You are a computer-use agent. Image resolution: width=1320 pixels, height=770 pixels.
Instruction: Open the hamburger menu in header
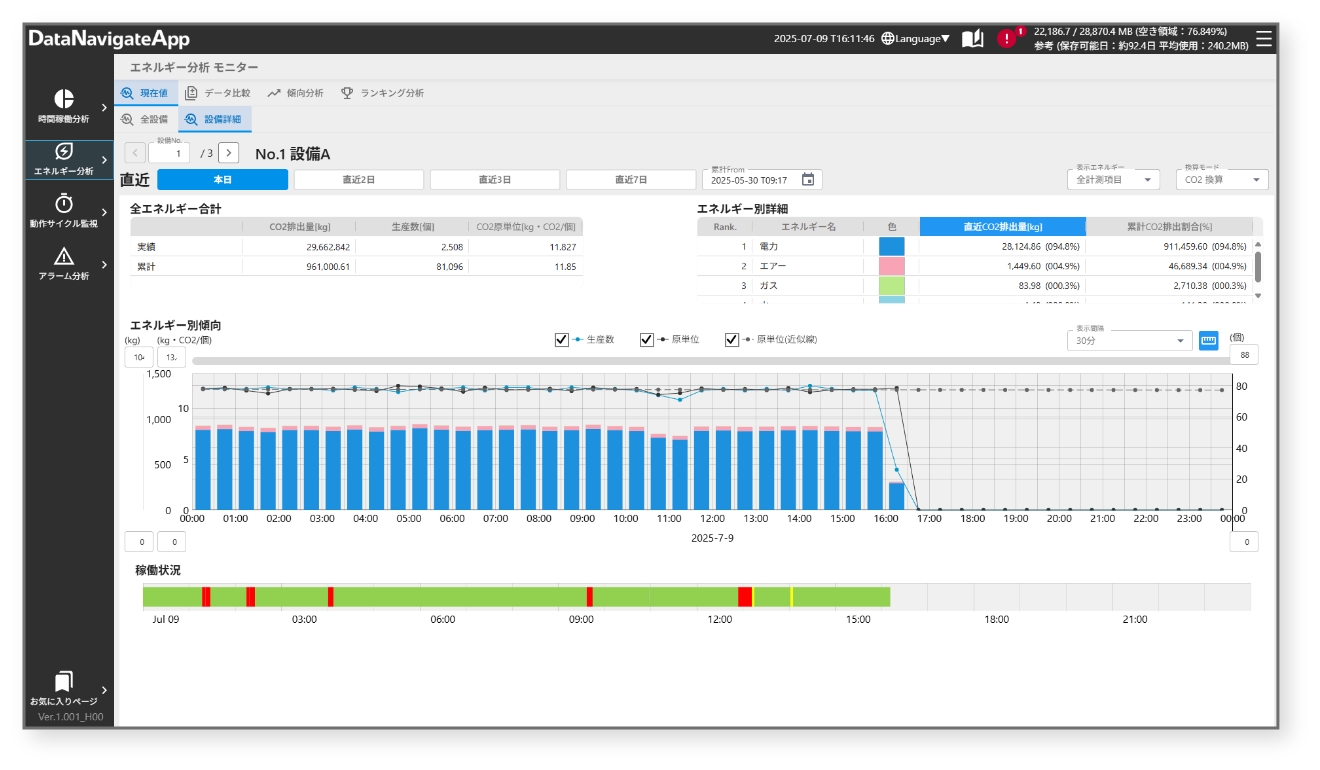tap(1264, 39)
